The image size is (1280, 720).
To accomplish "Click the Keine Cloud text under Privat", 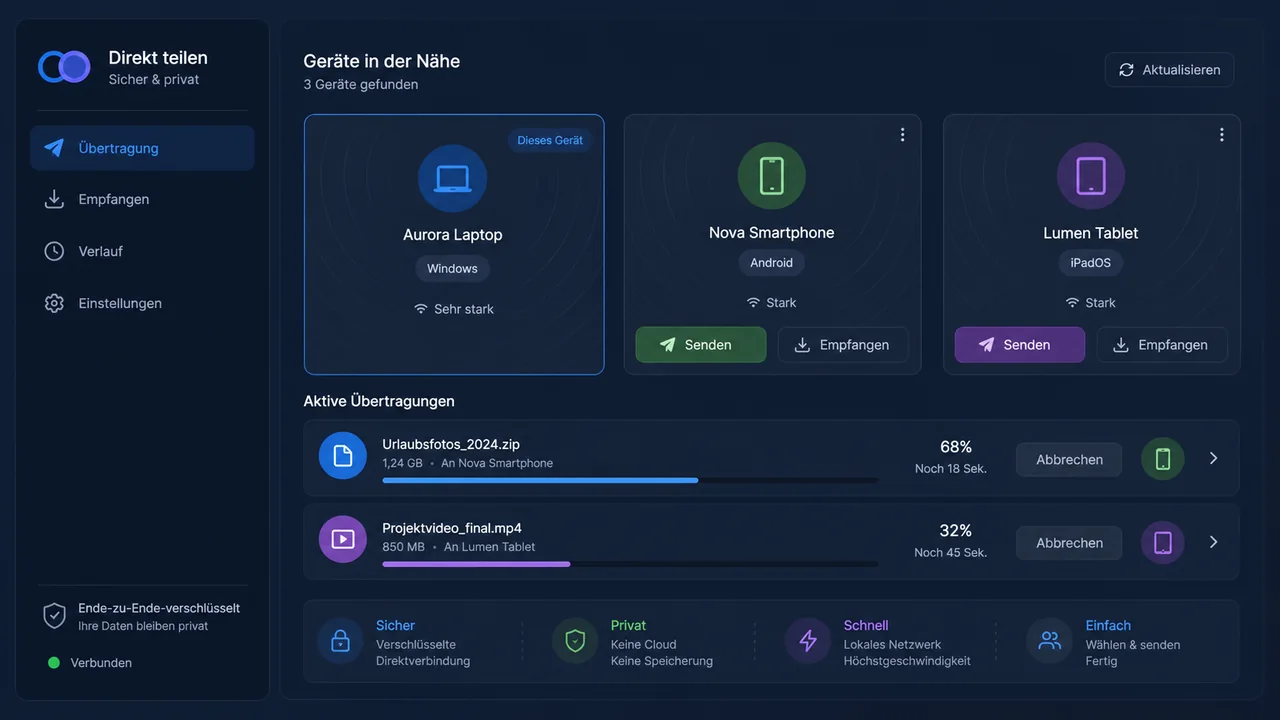I will point(644,645).
